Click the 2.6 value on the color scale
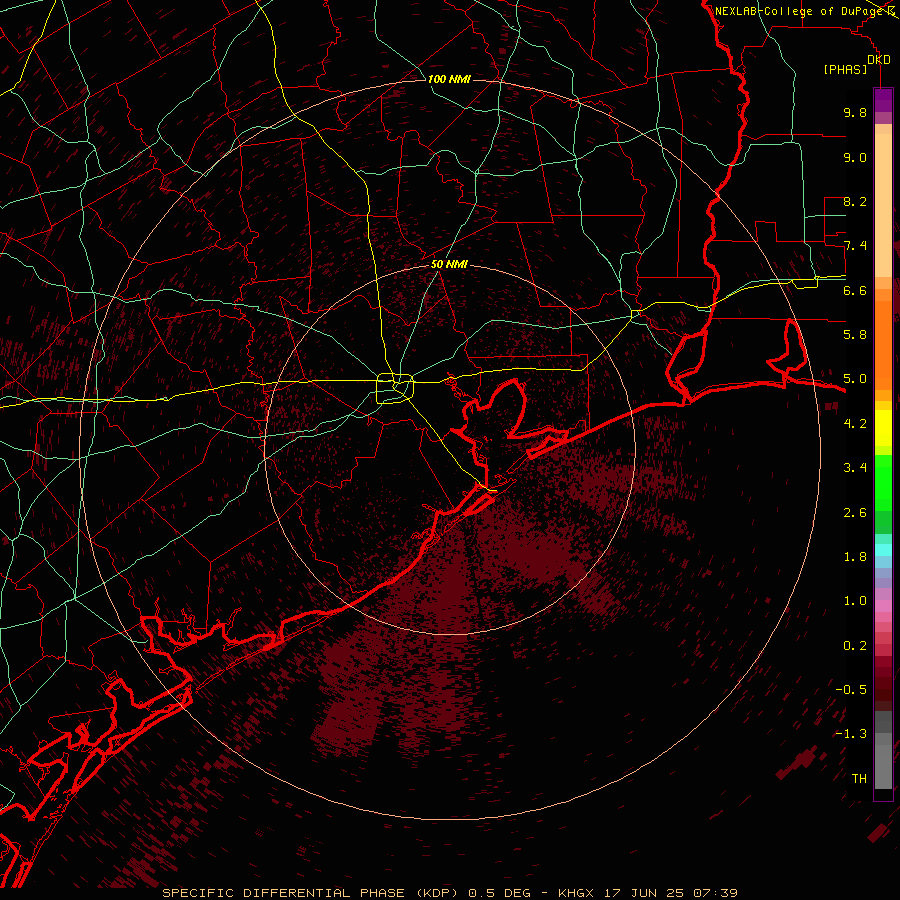Viewport: 900px width, 900px height. [855, 513]
